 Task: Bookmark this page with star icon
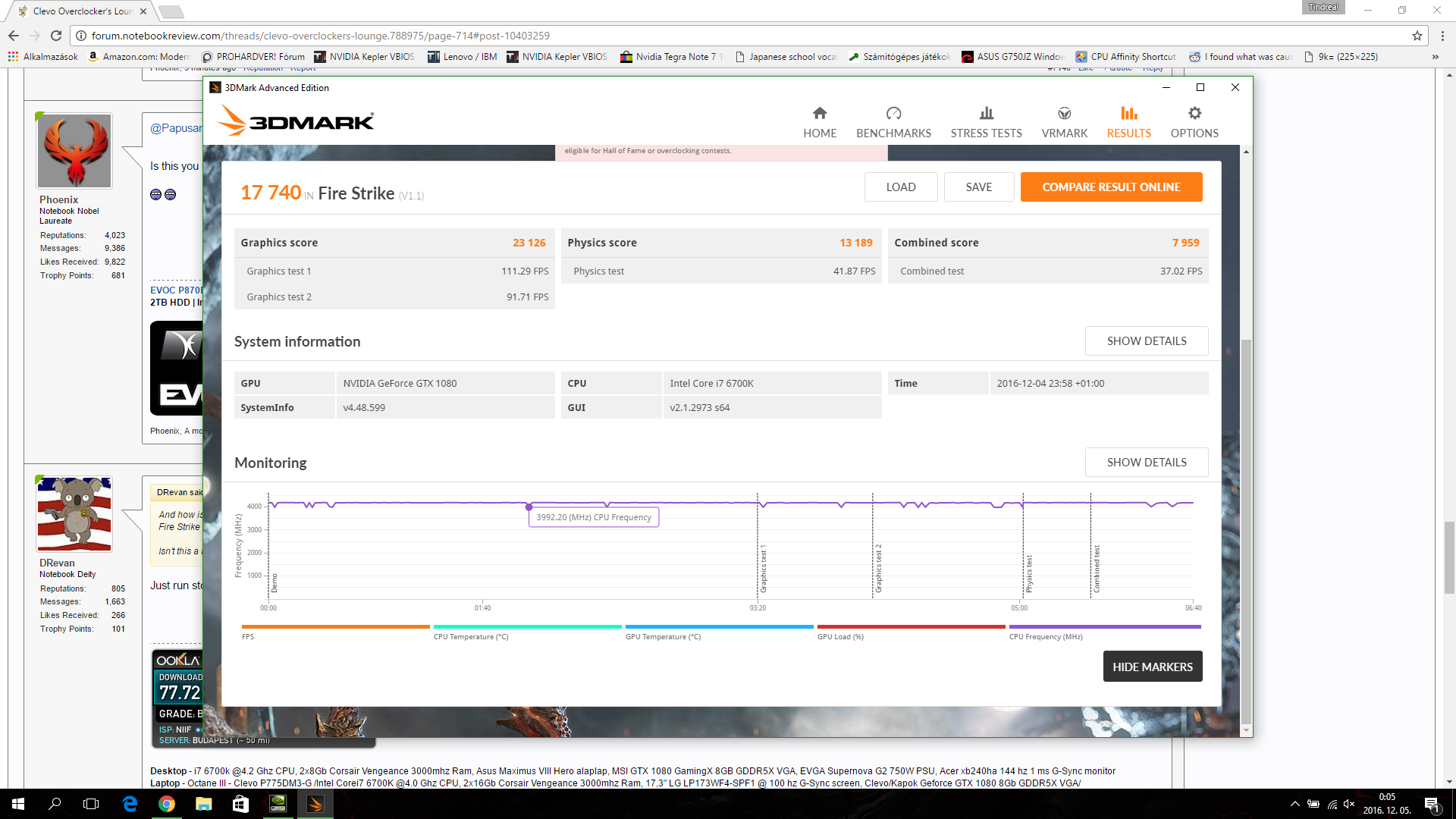coord(1417,36)
